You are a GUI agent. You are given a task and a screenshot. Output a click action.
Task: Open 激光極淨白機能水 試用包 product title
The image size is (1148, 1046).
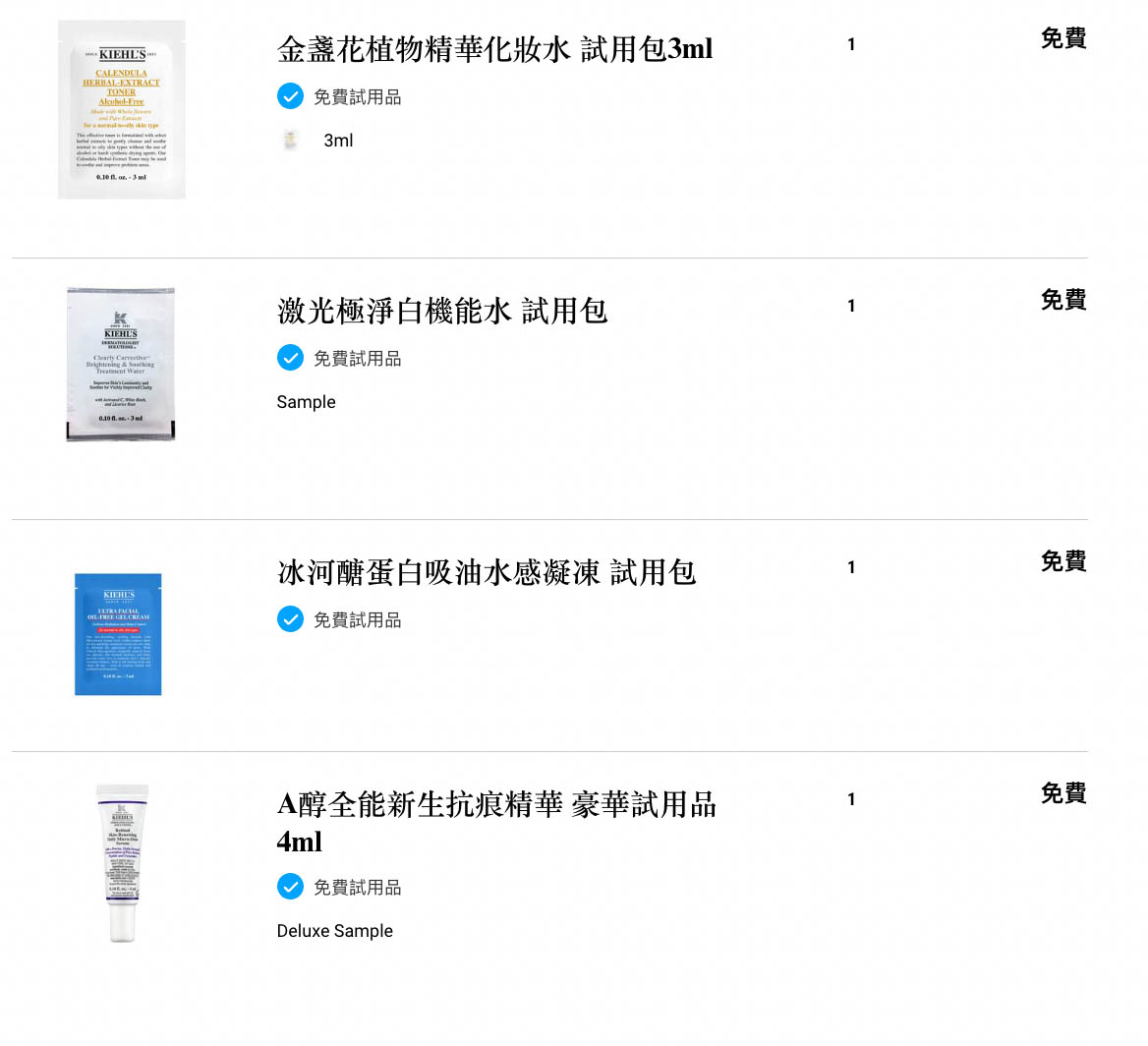(x=442, y=311)
